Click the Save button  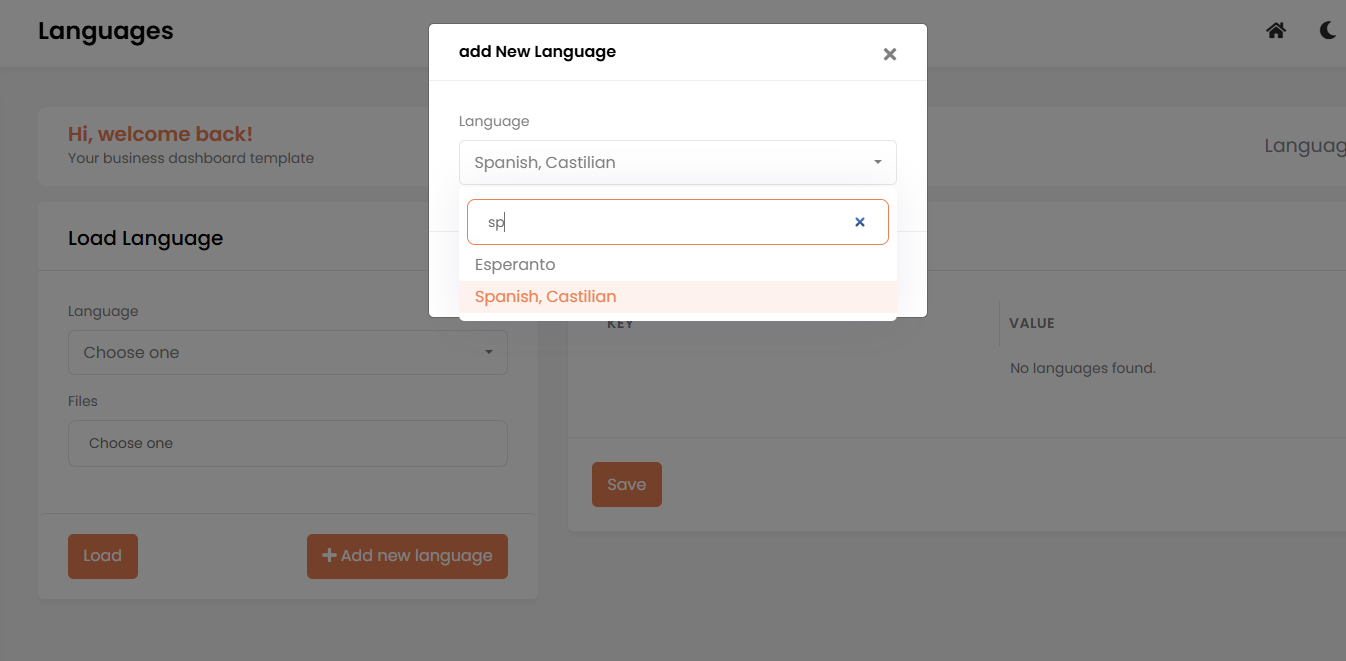pos(626,484)
